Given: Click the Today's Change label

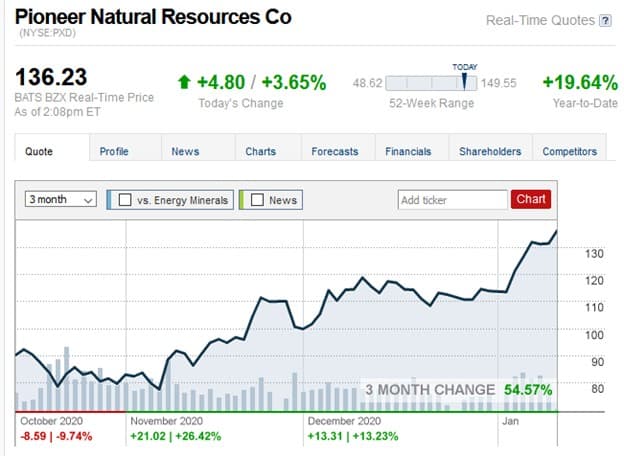Looking at the screenshot, I should coord(241,103).
